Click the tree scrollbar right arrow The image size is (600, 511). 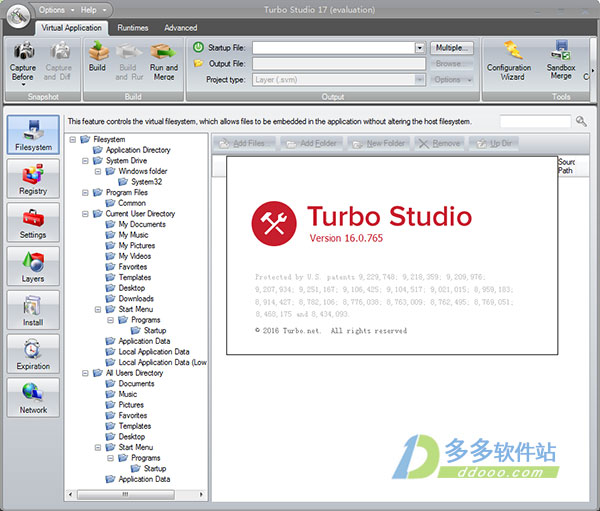[201, 495]
